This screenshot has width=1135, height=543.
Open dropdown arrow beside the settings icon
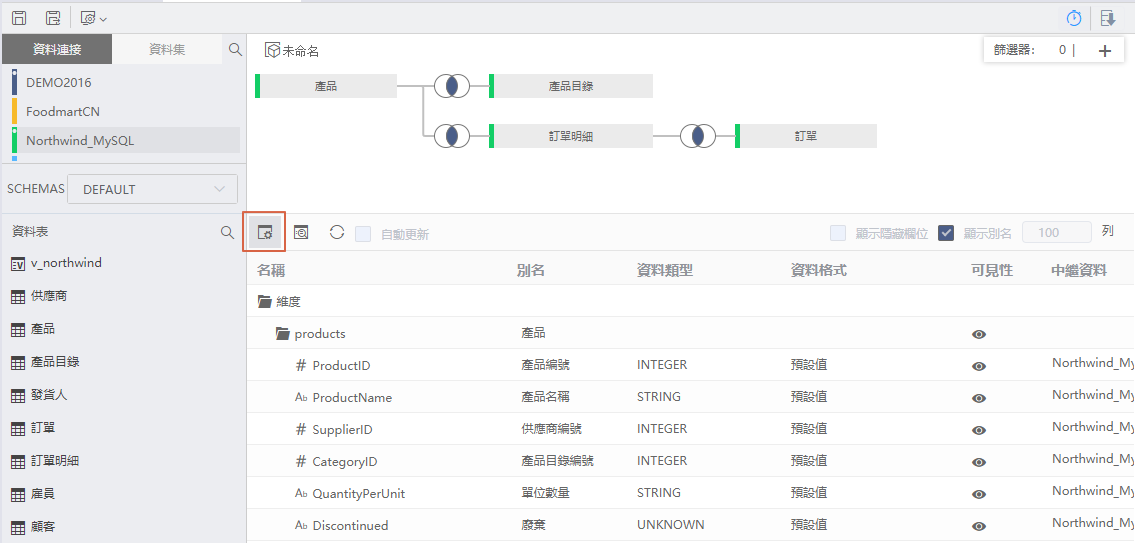104,19
